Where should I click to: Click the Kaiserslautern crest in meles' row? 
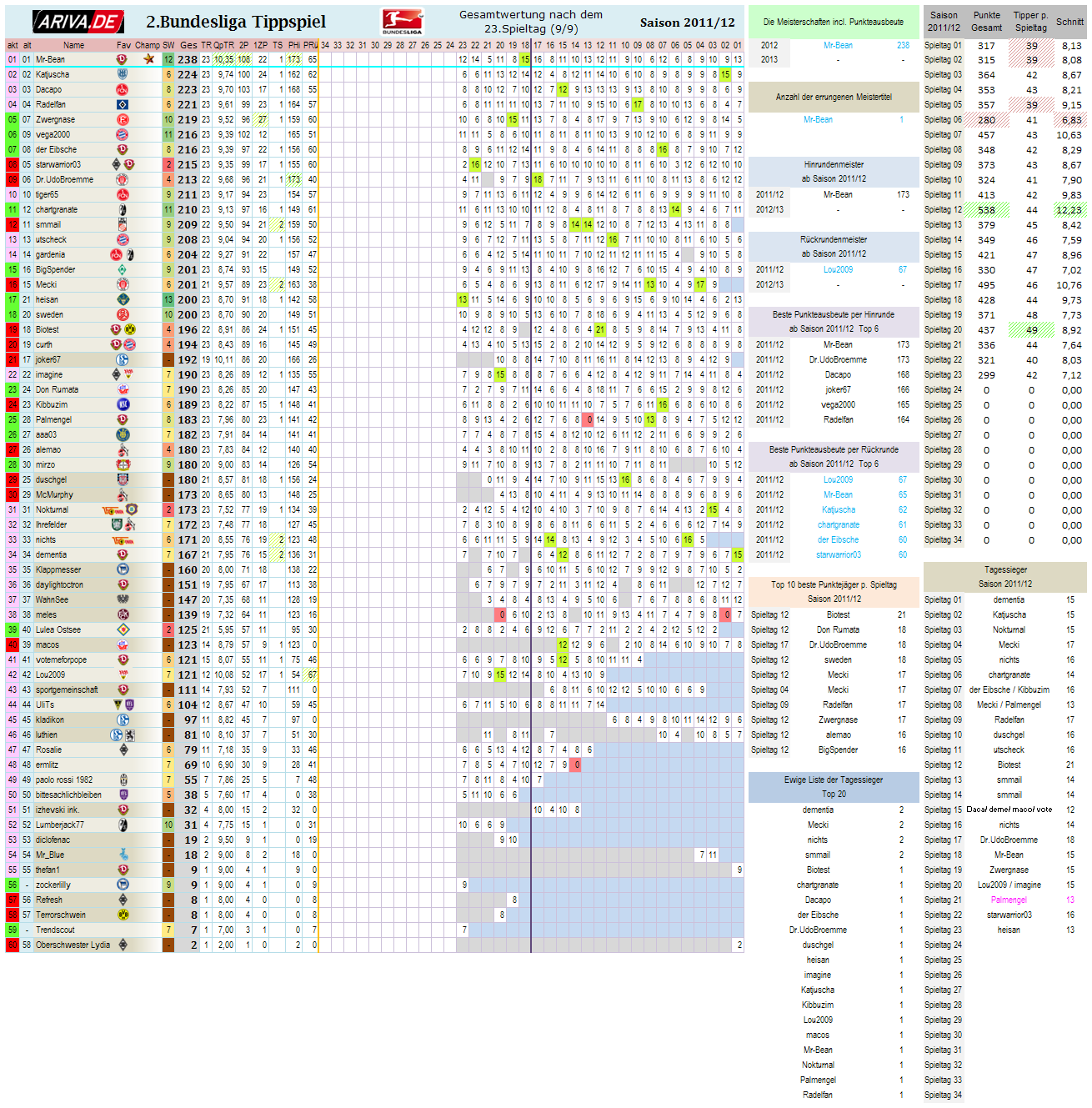pyautogui.click(x=123, y=614)
